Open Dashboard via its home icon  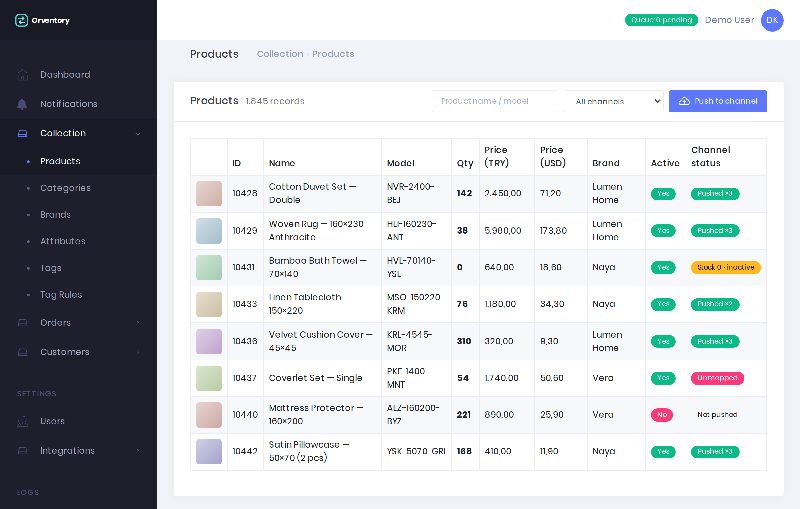click(x=22, y=75)
